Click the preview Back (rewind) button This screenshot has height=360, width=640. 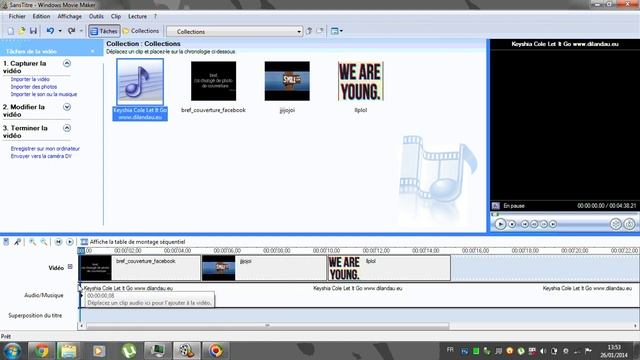[x=525, y=224]
